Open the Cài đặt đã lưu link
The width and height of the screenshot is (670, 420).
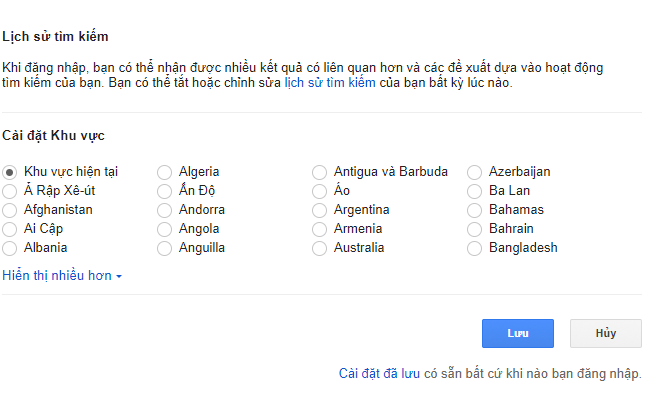point(379,373)
